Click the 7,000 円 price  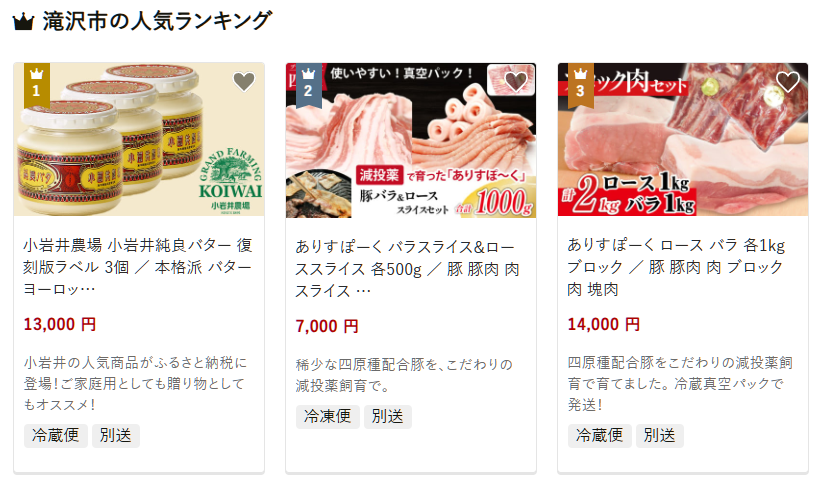coord(327,326)
